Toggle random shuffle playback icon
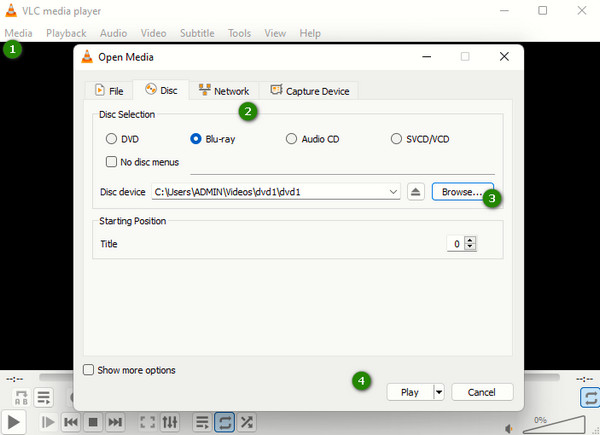Screen dimensions: 600x435 (x=246, y=422)
